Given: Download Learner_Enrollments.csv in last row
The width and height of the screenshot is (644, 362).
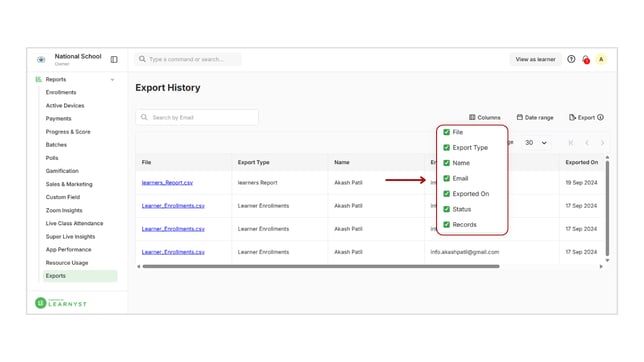Looking at the screenshot, I should (173, 252).
